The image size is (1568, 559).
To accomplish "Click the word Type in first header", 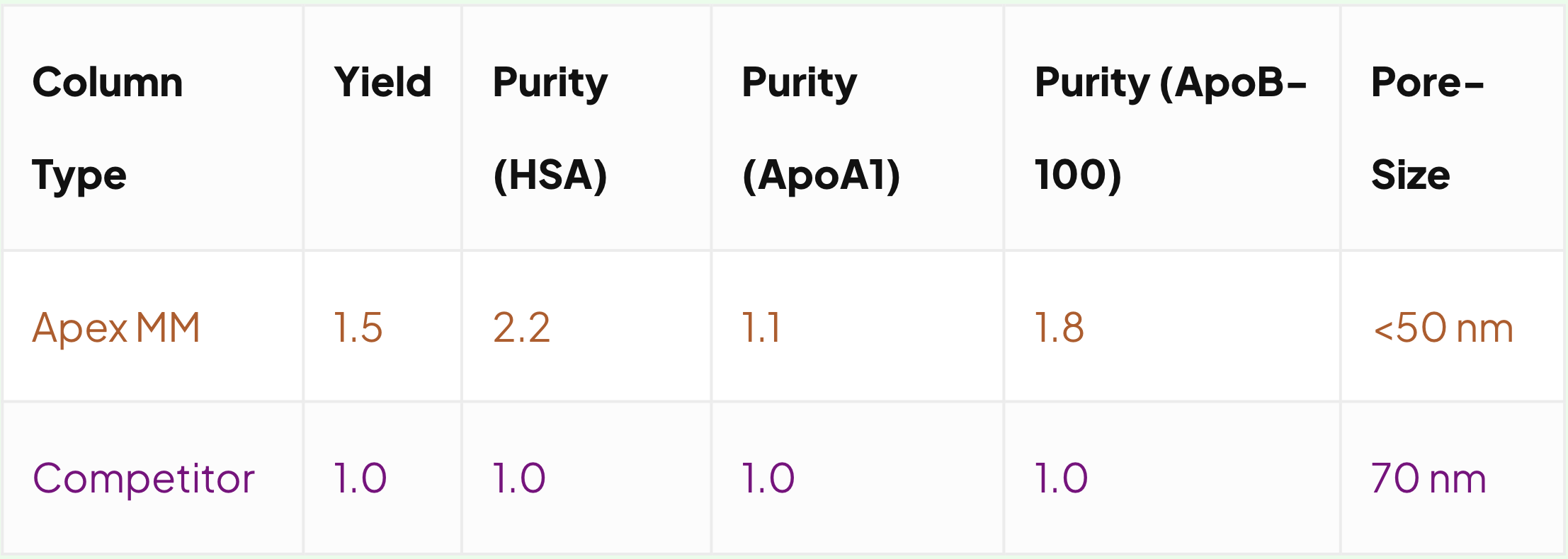I will (x=79, y=176).
